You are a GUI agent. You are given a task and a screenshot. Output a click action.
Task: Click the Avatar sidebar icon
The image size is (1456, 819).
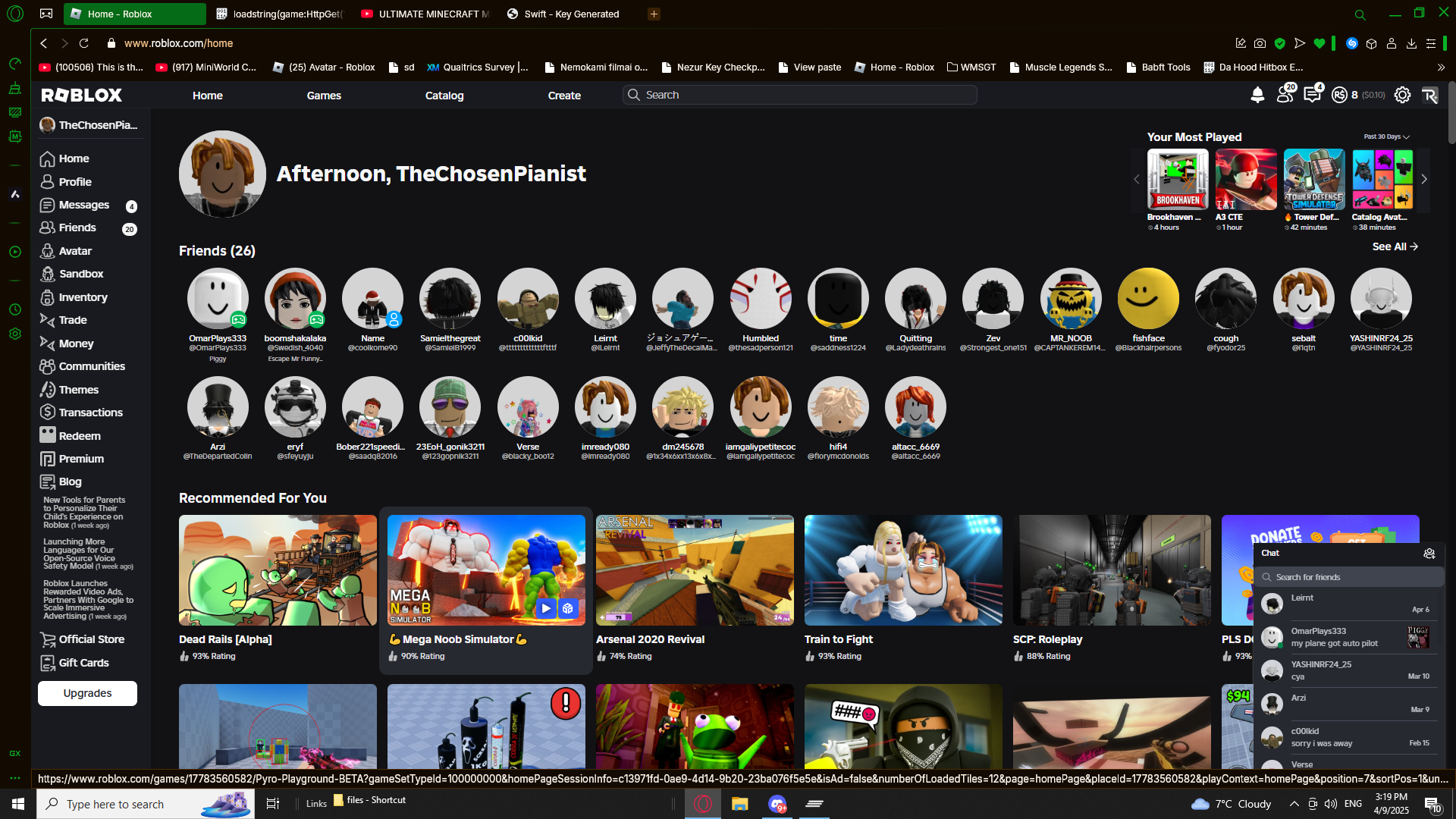tap(47, 251)
